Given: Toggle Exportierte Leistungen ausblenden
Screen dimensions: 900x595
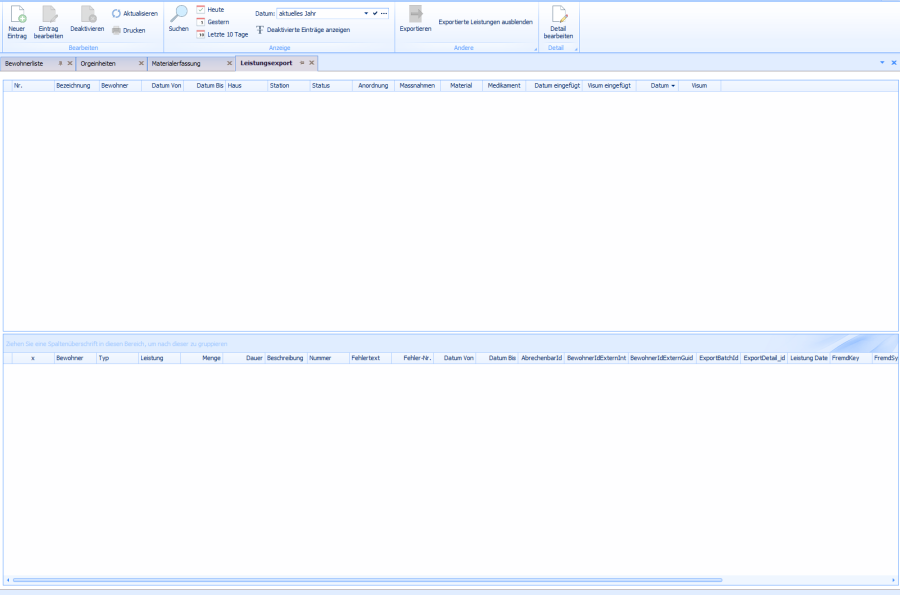Looking at the screenshot, I should 486,22.
